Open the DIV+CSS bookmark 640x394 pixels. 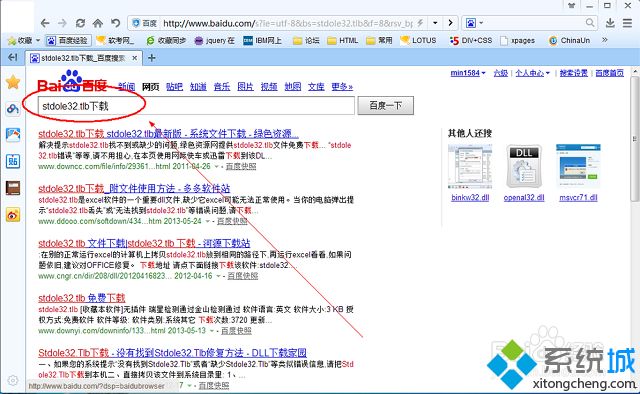click(x=471, y=40)
